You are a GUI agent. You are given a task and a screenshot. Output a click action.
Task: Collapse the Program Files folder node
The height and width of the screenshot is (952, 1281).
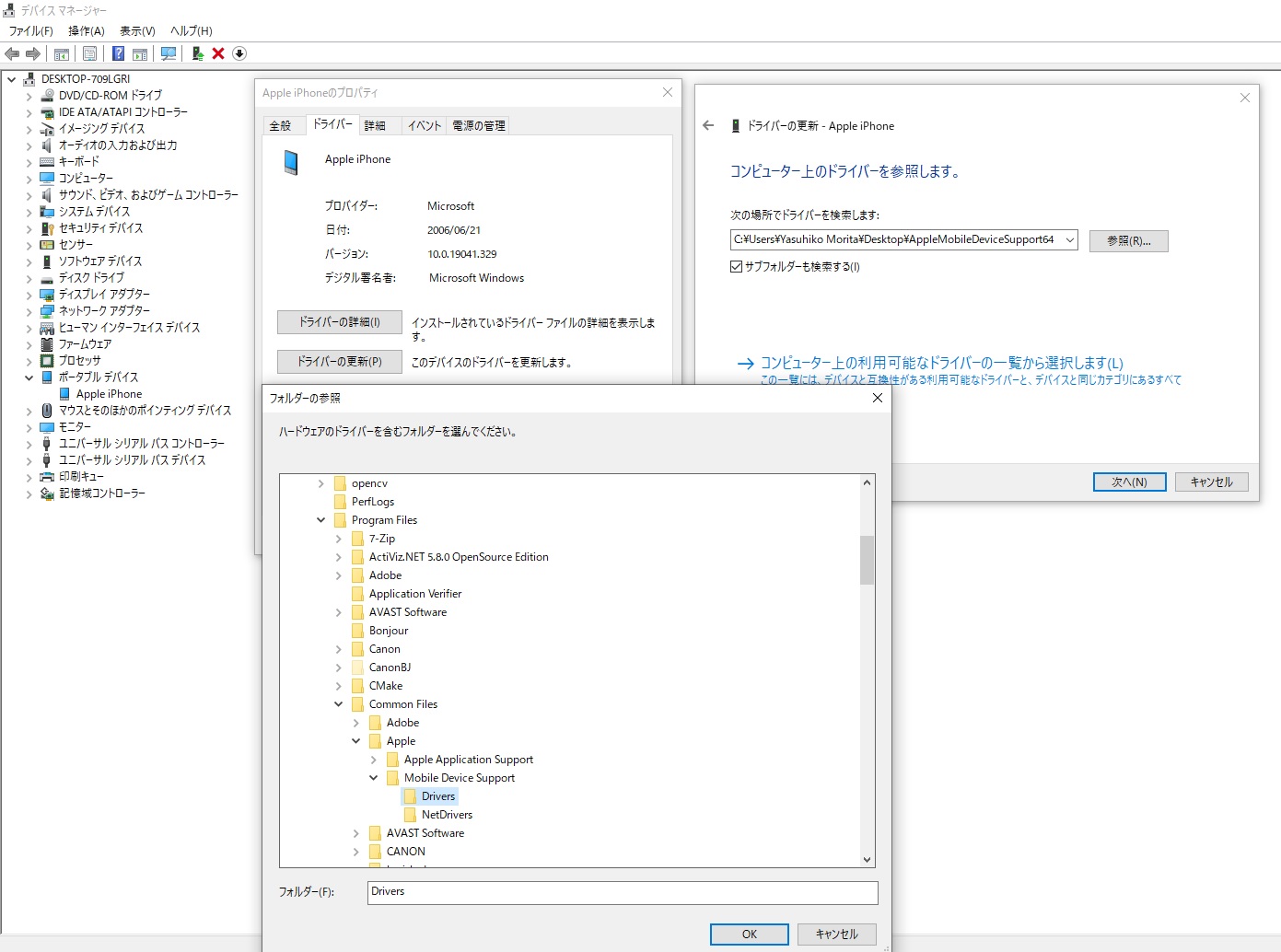click(320, 520)
